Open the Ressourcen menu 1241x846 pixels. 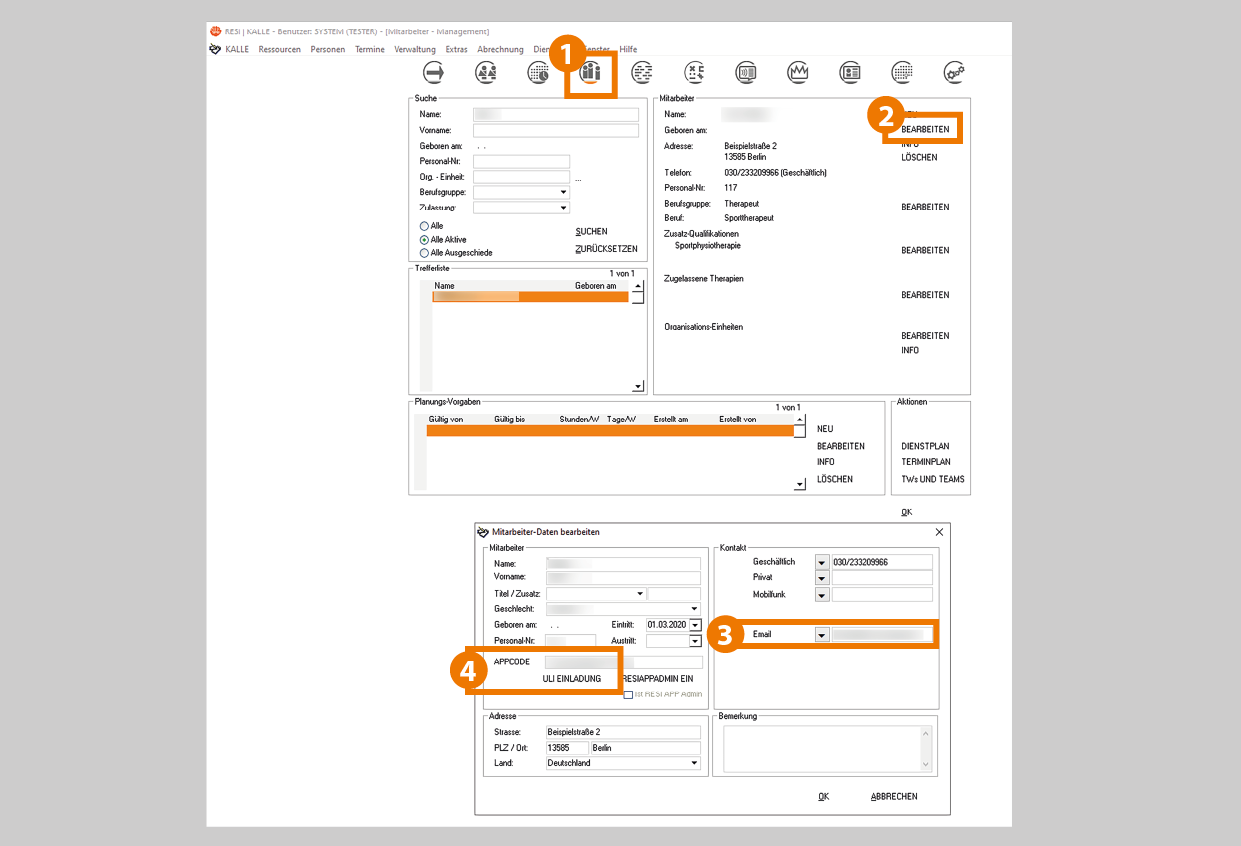[x=279, y=49]
